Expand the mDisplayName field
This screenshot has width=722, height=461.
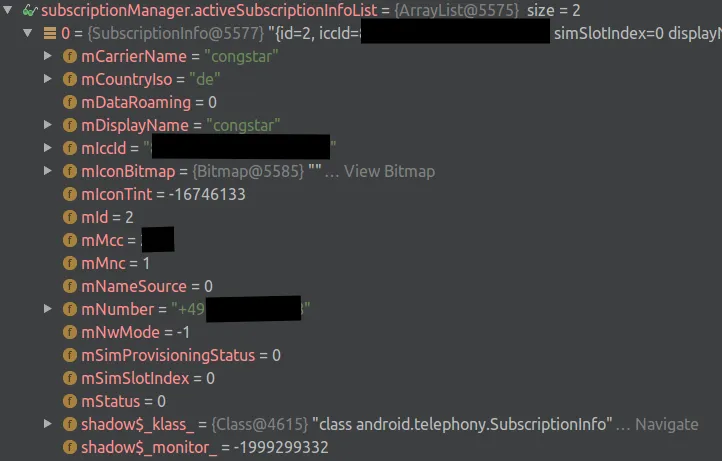pyautogui.click(x=47, y=125)
